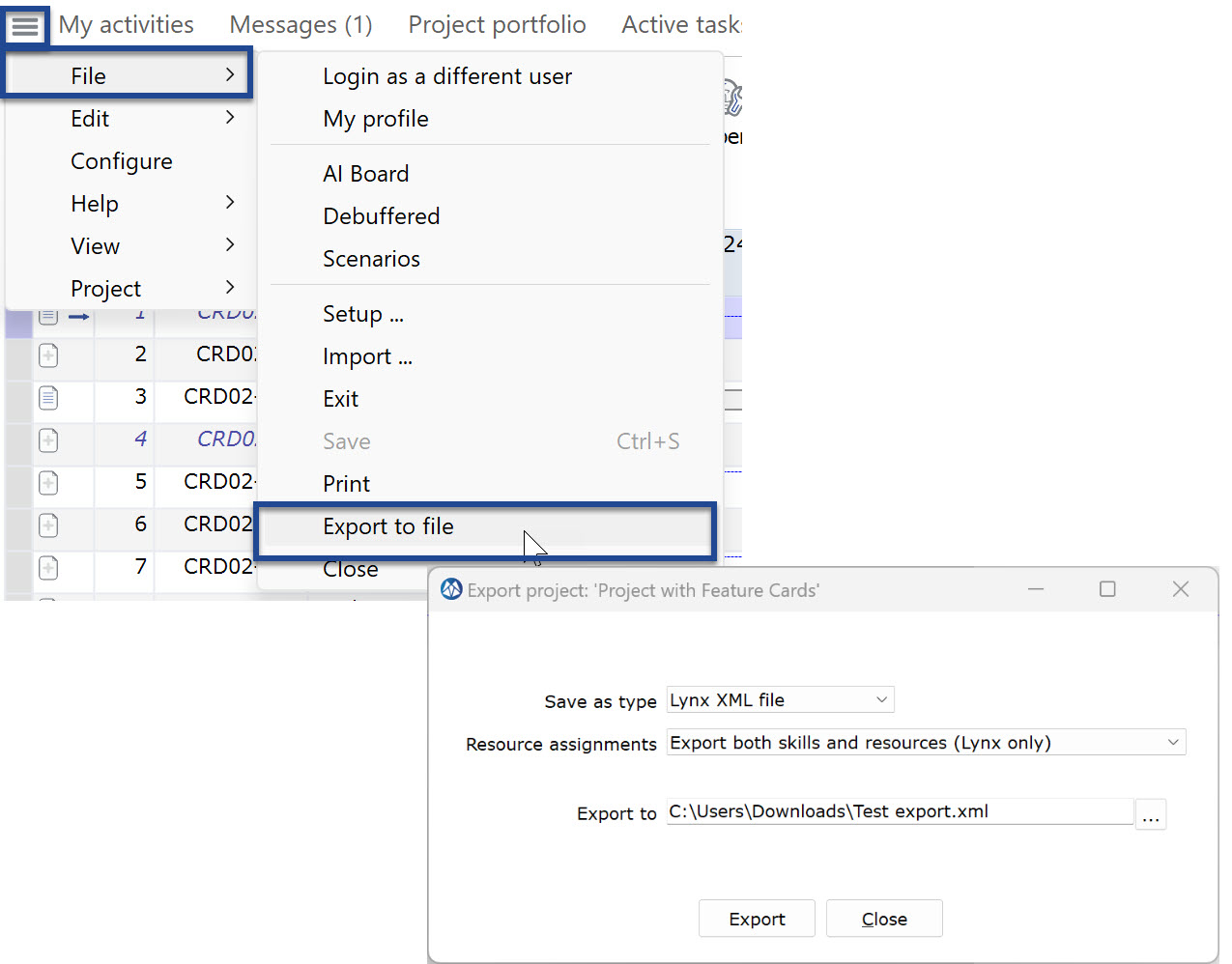Screen dimensions: 1232x964
Task: Click the document icon beside row 1
Action: (47, 315)
